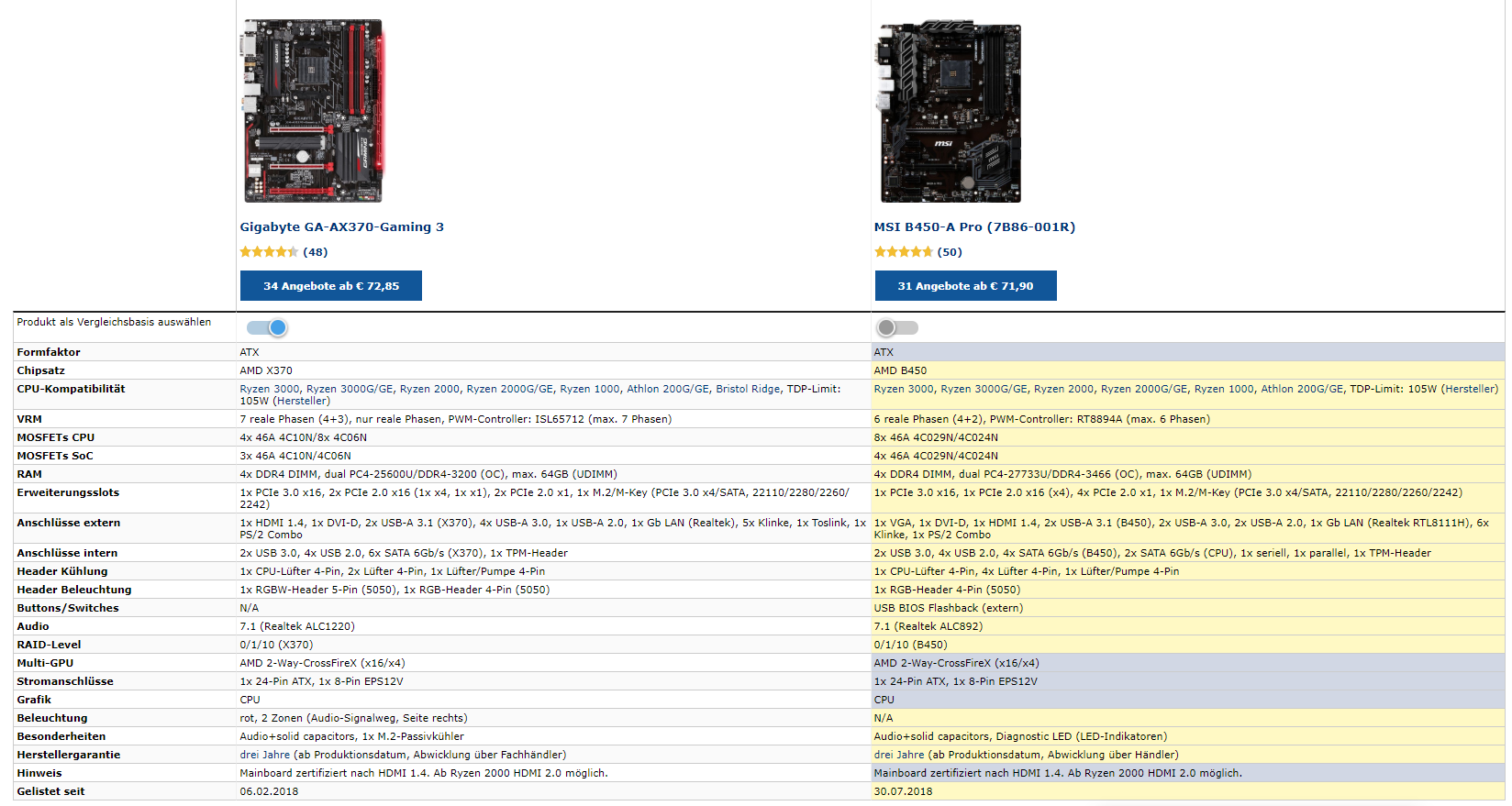
Task: Click Bristol Ridge link in Gigabyte CPU-Kompatibilität
Action: point(748,389)
